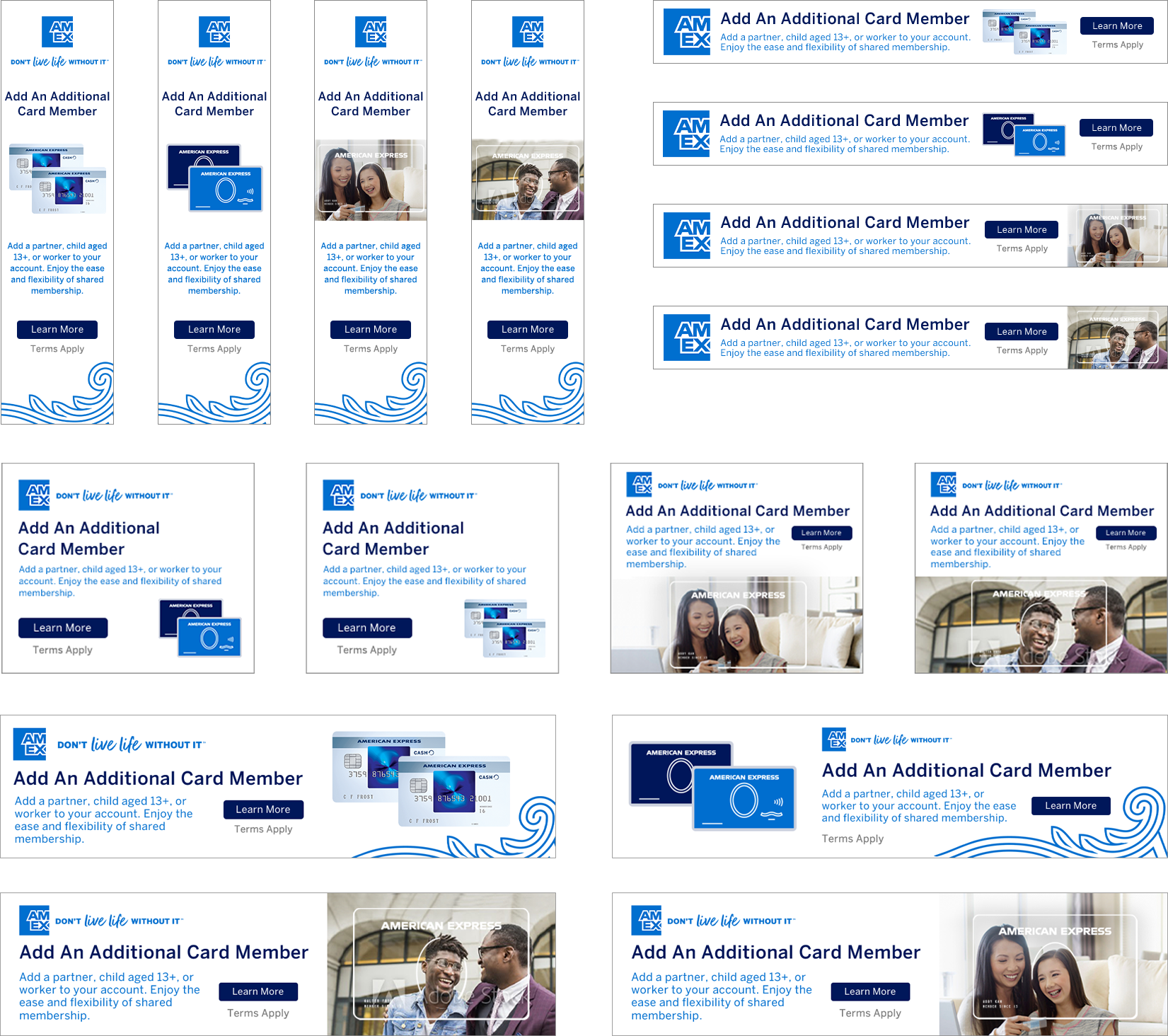Click two men photo in medium rectangle ad
This screenshot has width=1168, height=1036.
click(x=1041, y=624)
